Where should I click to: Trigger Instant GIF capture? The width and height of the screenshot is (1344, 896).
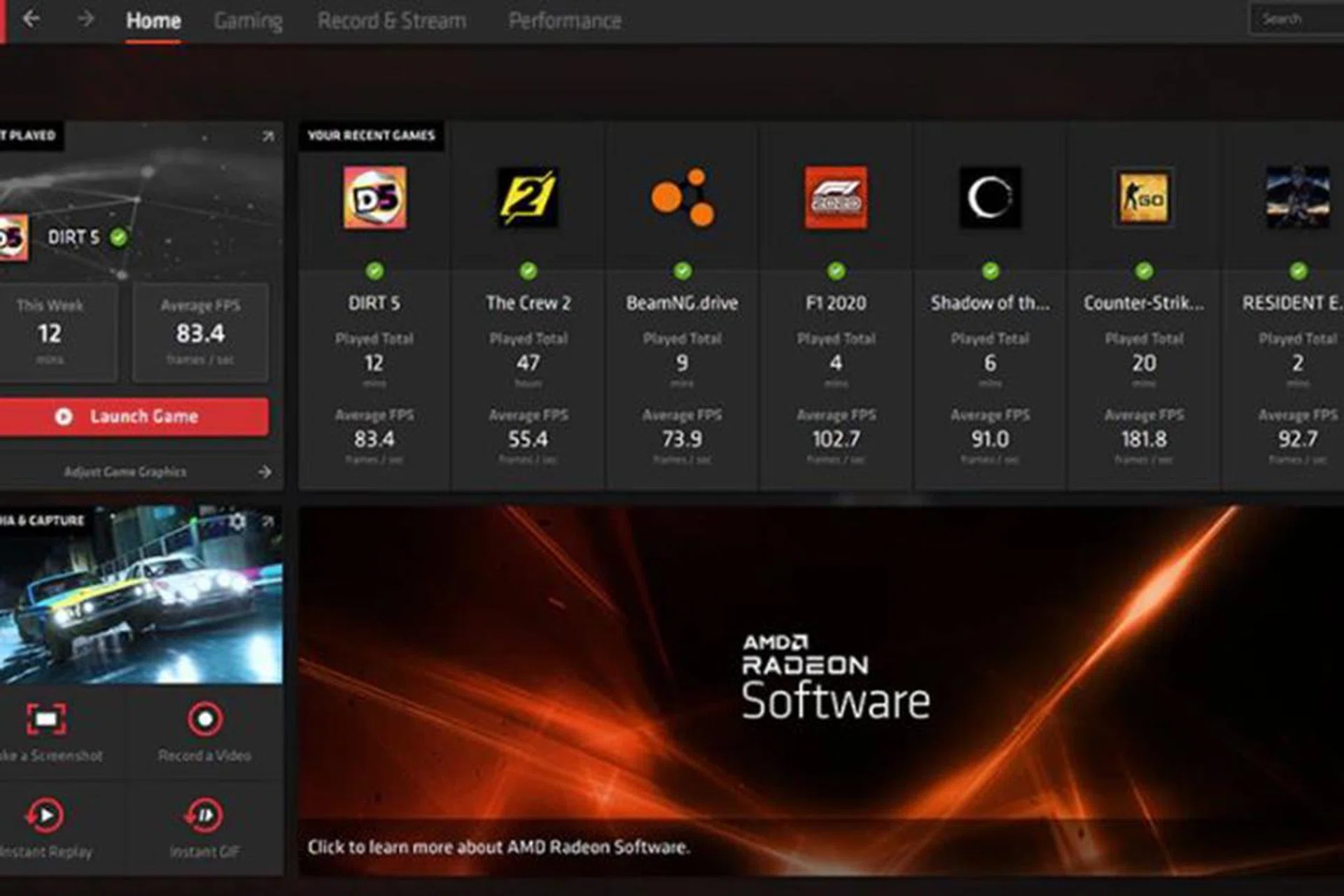(204, 815)
